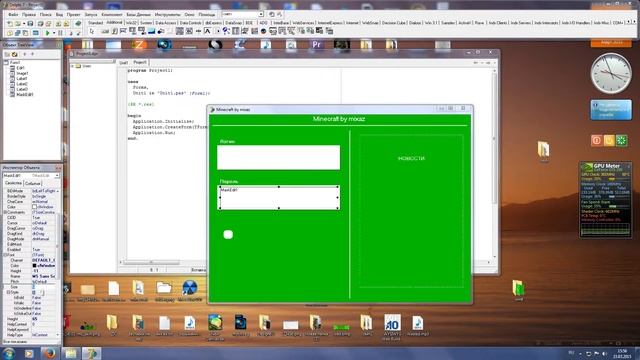640x360 pixels.
Task: Open Firefox from the taskbar
Action: click(49, 353)
